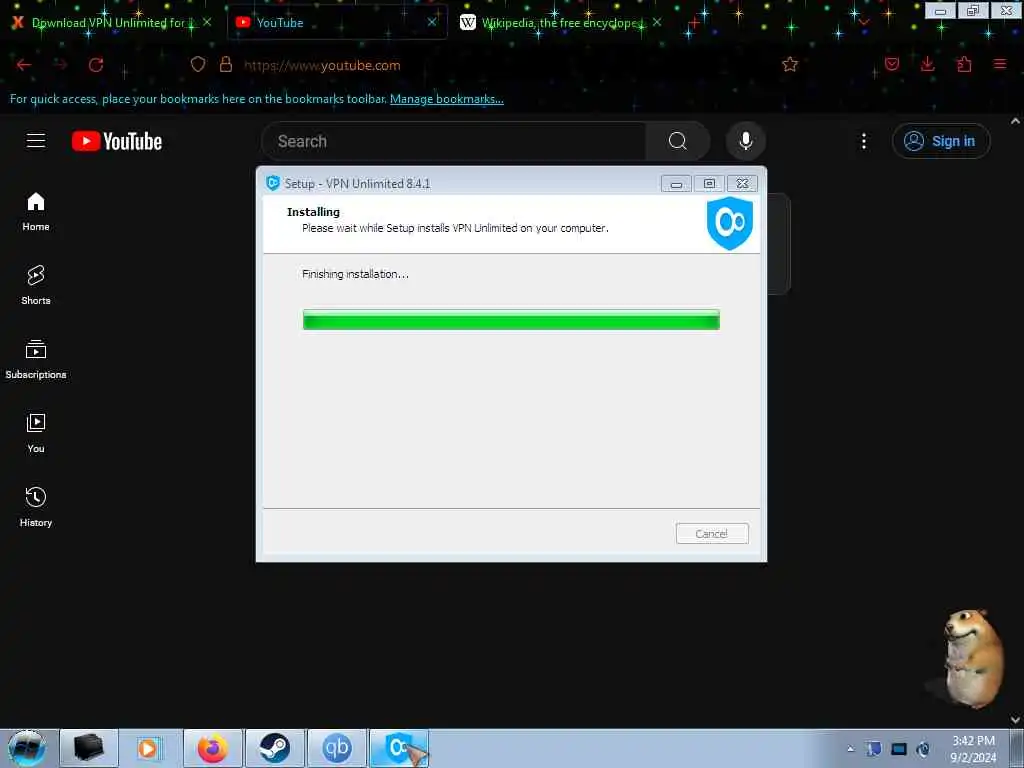The width and height of the screenshot is (1024, 768).
Task: Start voice search with microphone icon
Action: coord(745,141)
